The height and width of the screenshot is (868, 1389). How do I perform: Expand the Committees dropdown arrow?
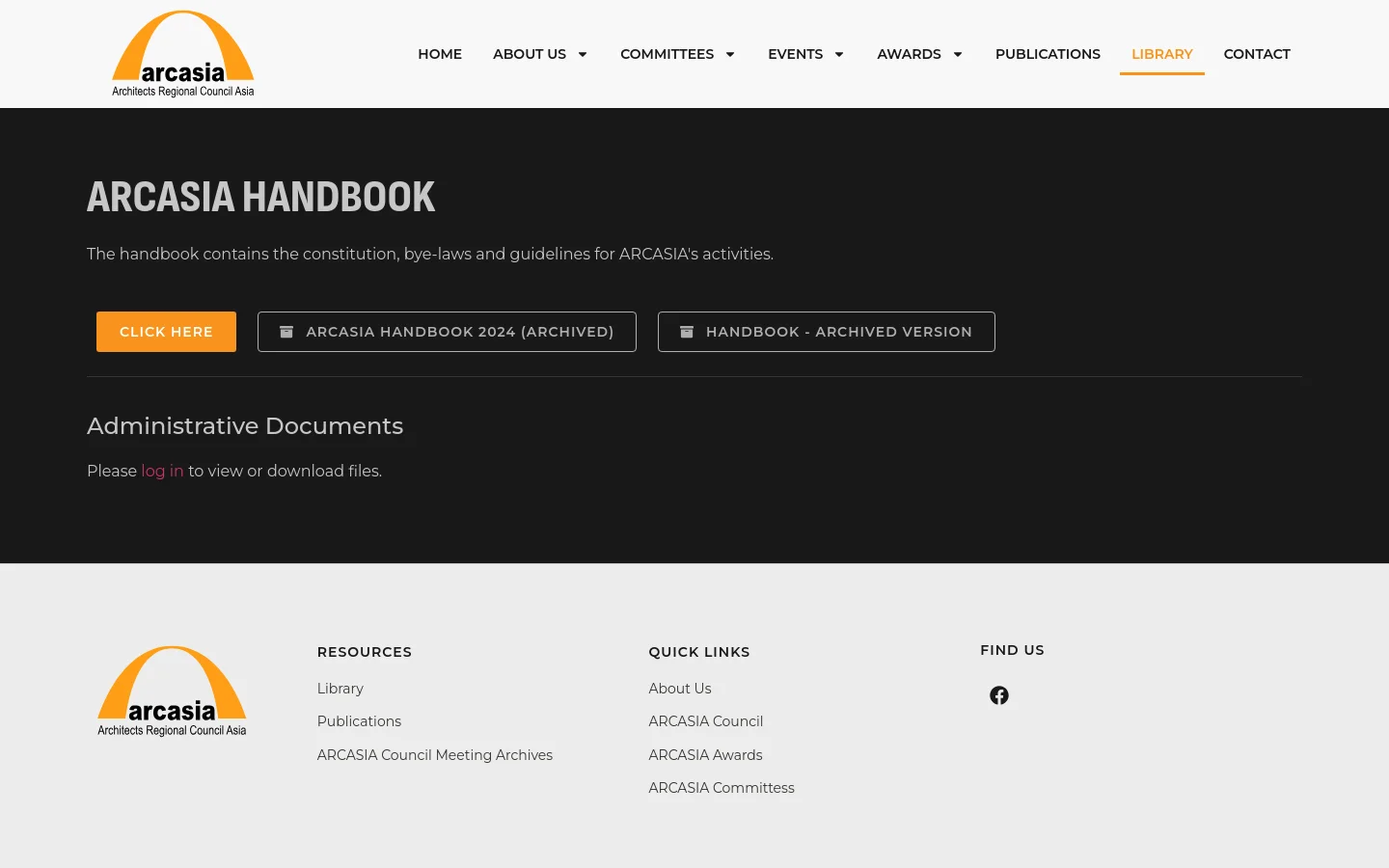730,54
